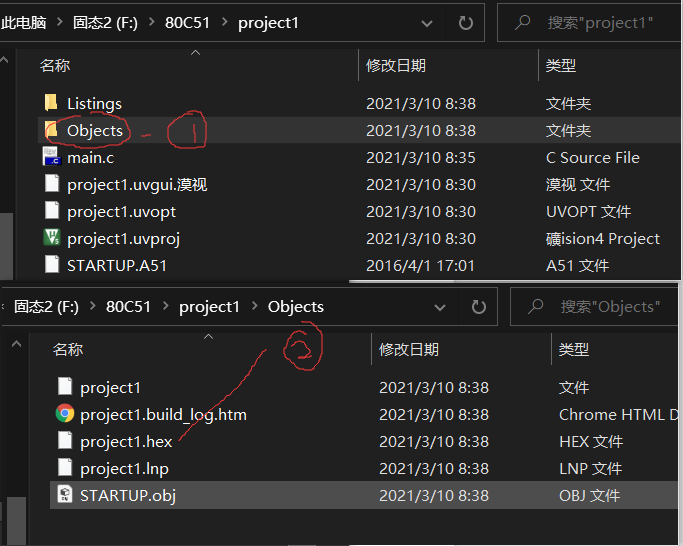Click the project1.uvproj Keil project icon
This screenshot has width=683, height=546.
51,238
